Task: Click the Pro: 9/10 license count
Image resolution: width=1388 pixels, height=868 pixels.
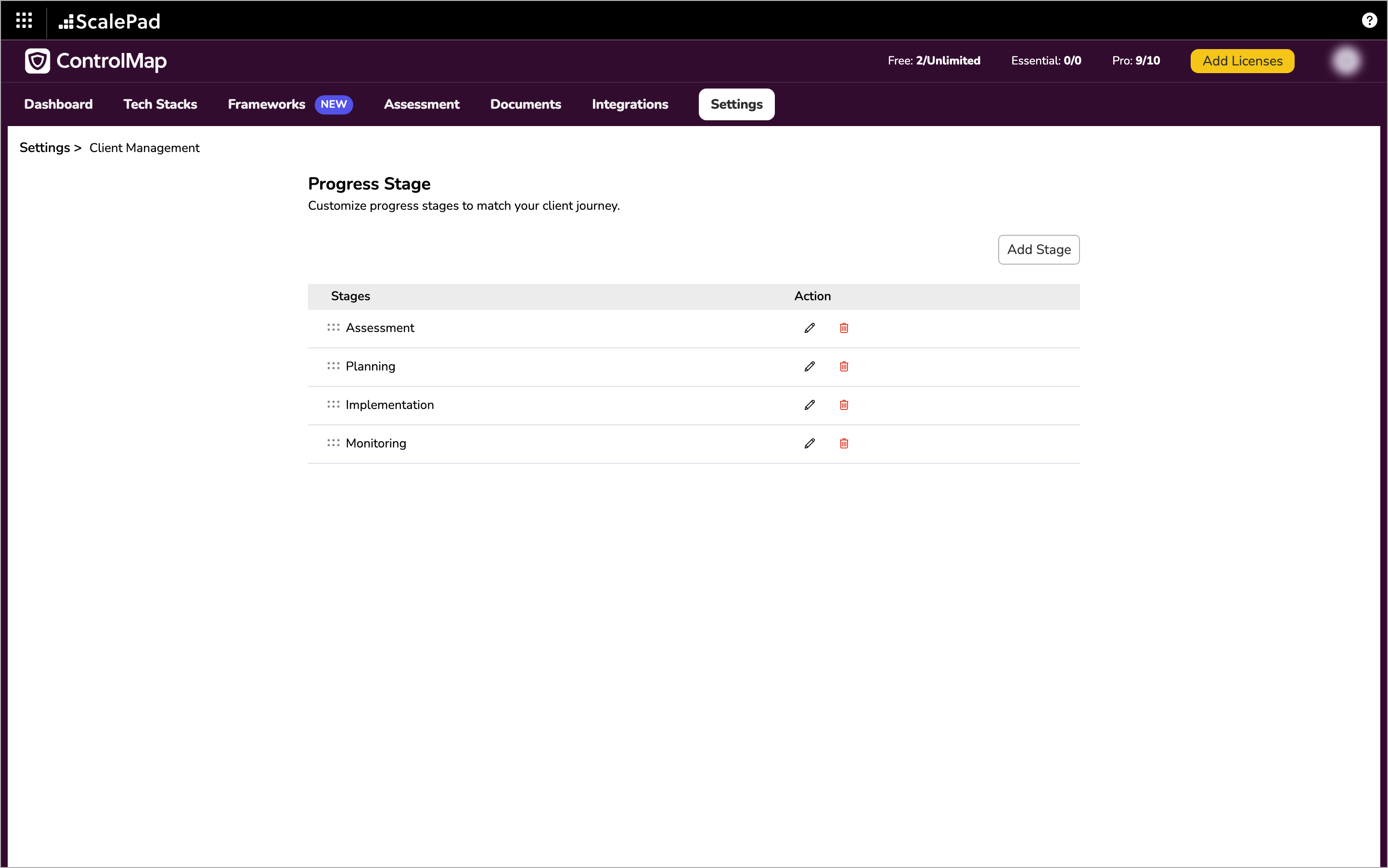Action: [x=1135, y=61]
